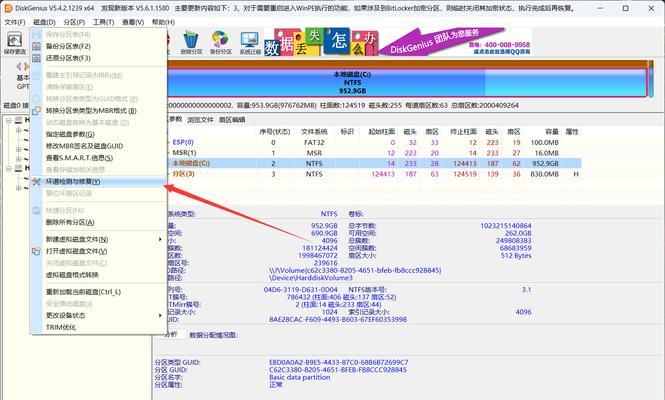Image resolution: width=665 pixels, height=400 pixels.
Task: Click the 分析 button beside 数据分配情况图
Action: coord(171,335)
